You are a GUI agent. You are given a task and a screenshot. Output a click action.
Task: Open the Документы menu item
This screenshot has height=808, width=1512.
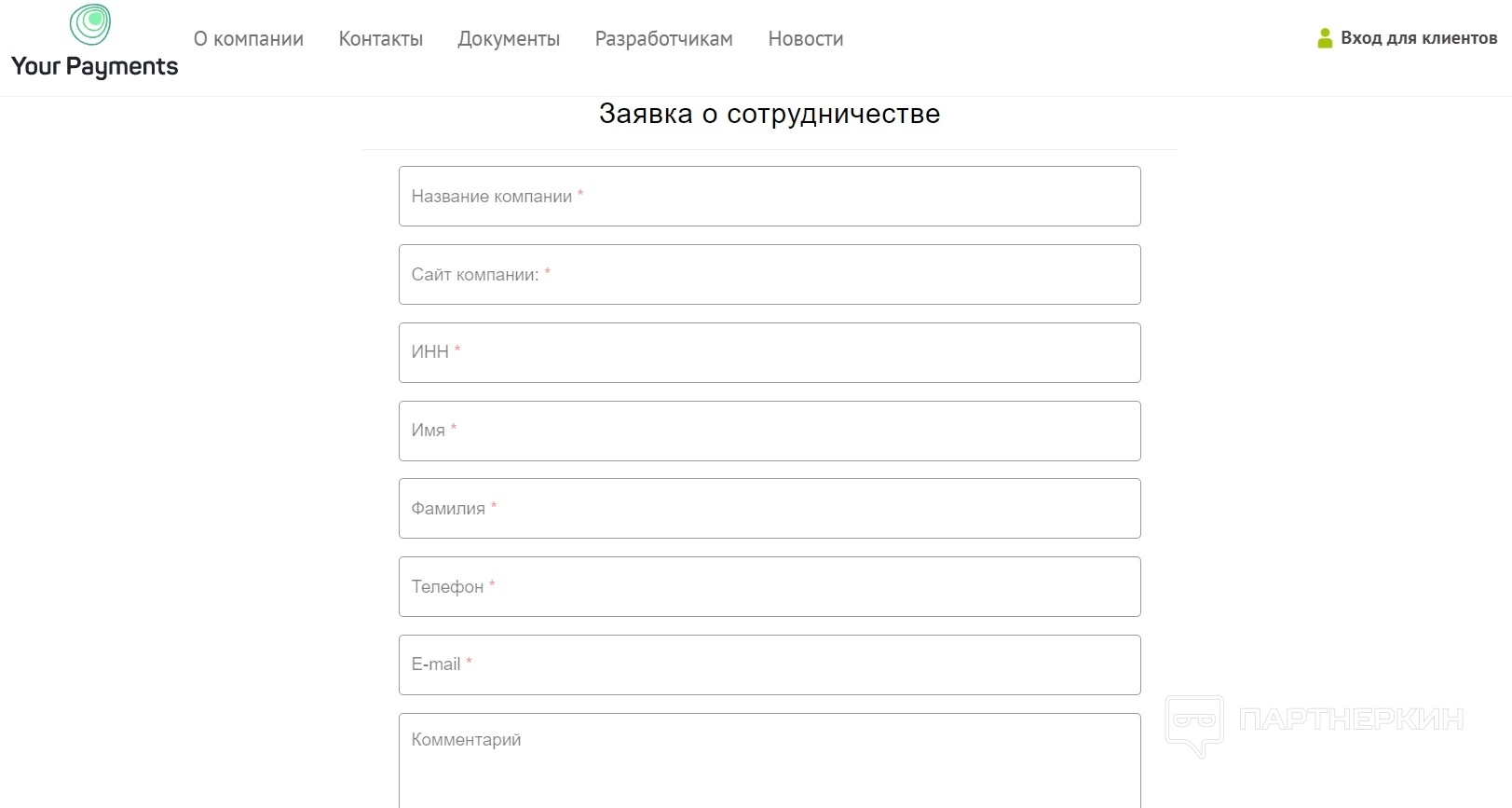pyautogui.click(x=509, y=39)
